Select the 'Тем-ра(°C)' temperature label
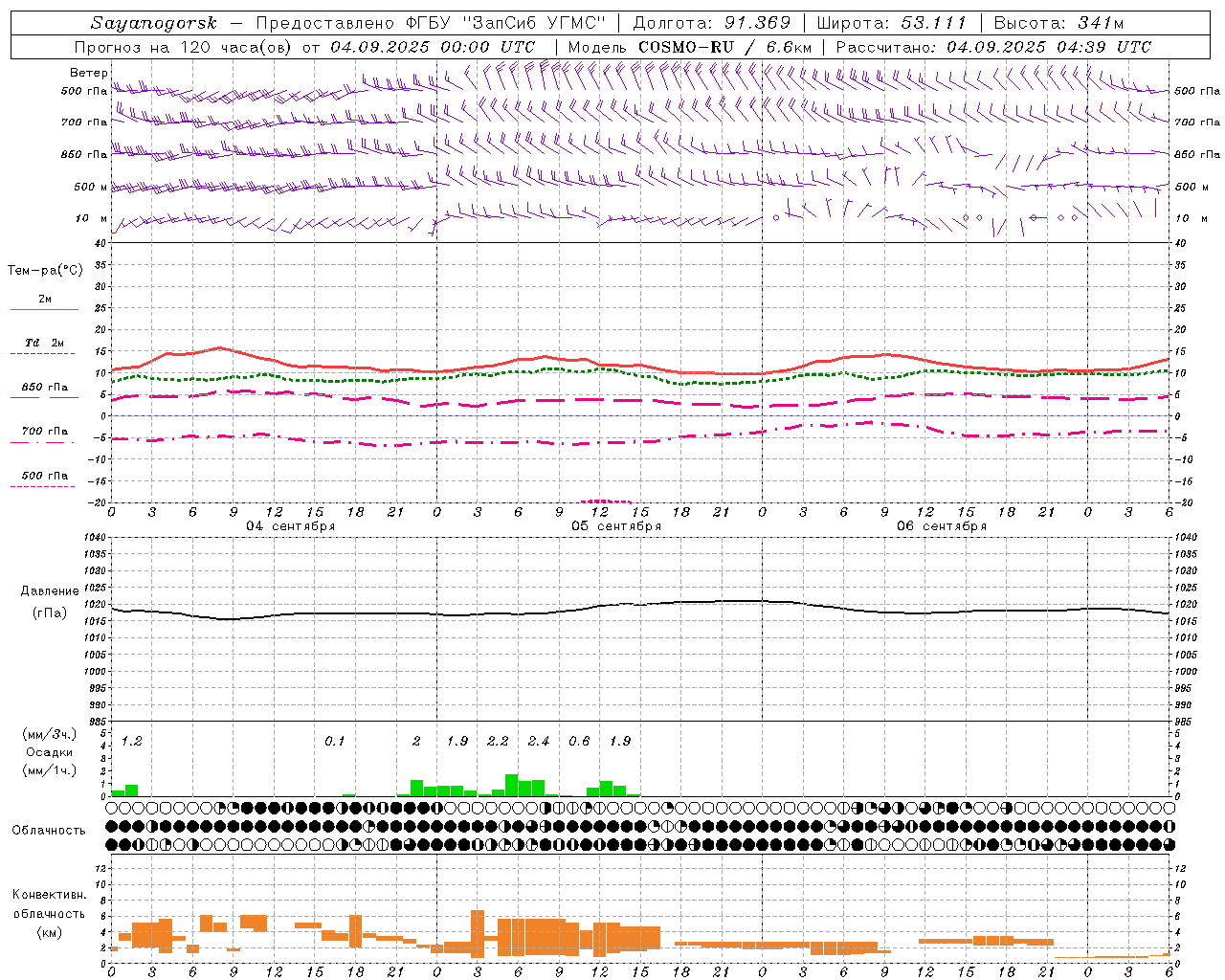The width and height of the screenshot is (1225, 980). point(45,271)
